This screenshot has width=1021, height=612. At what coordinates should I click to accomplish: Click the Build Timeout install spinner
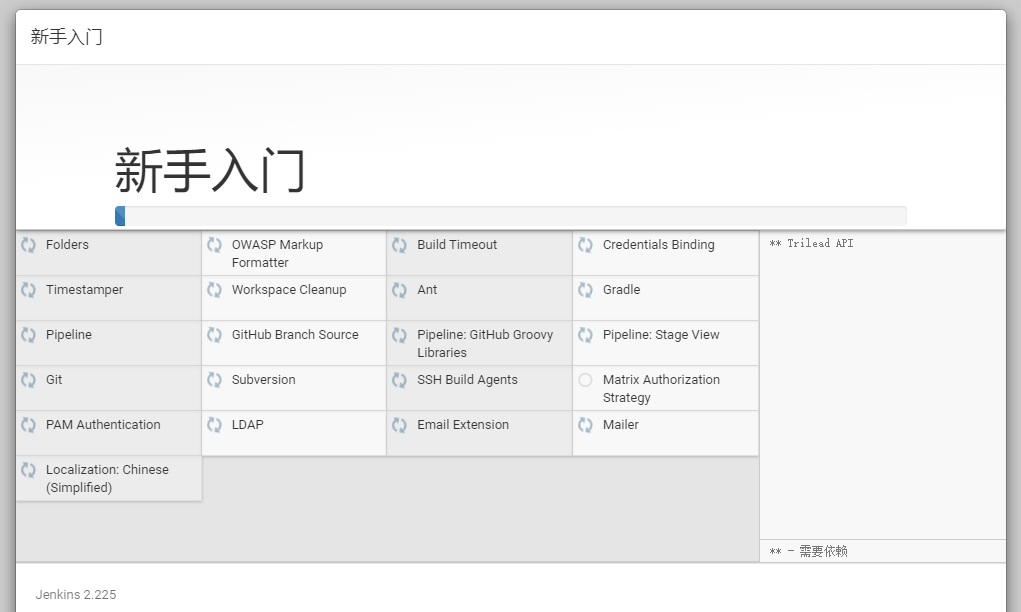click(400, 244)
